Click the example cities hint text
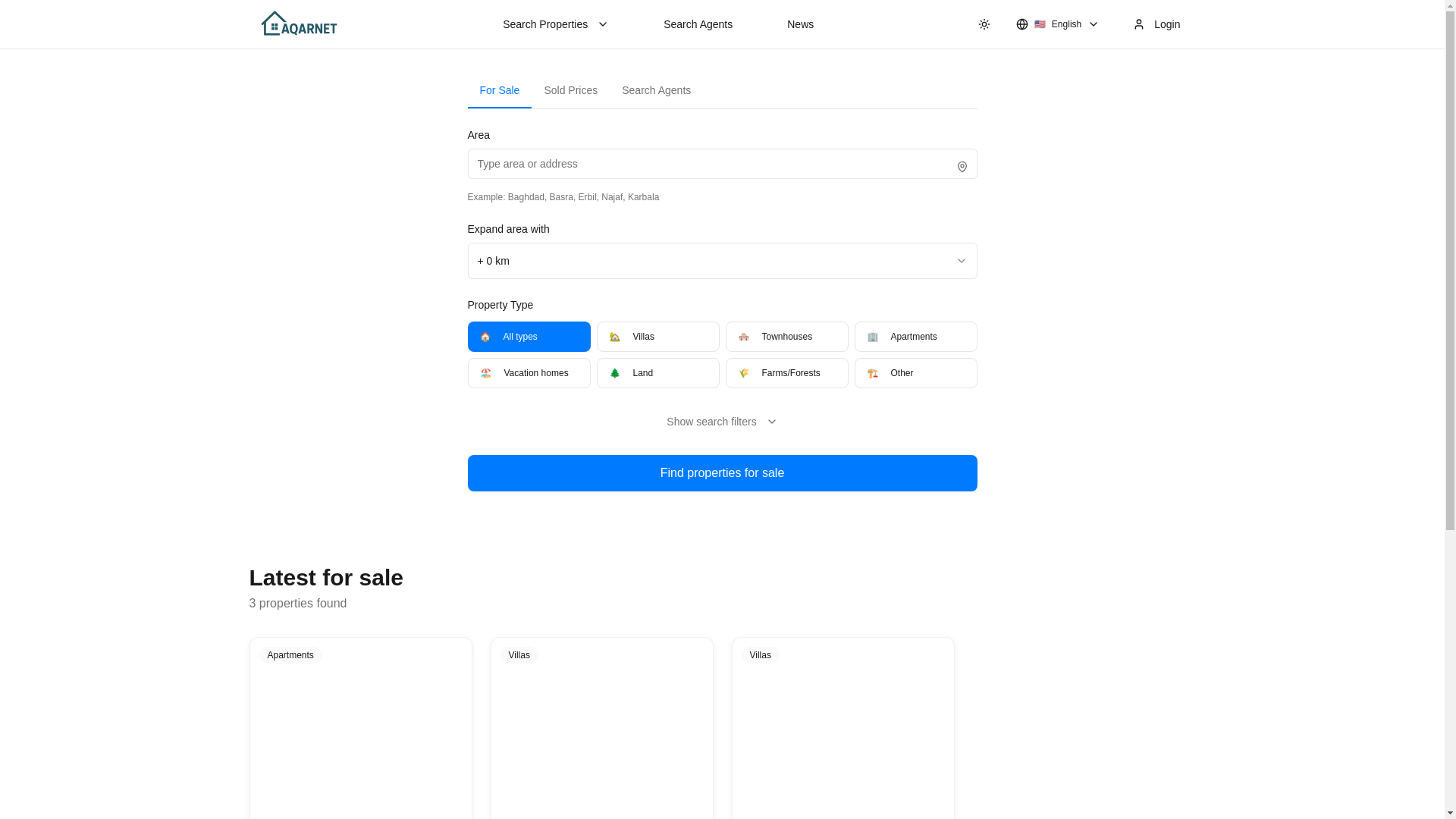This screenshot has width=1456, height=819. (x=563, y=197)
